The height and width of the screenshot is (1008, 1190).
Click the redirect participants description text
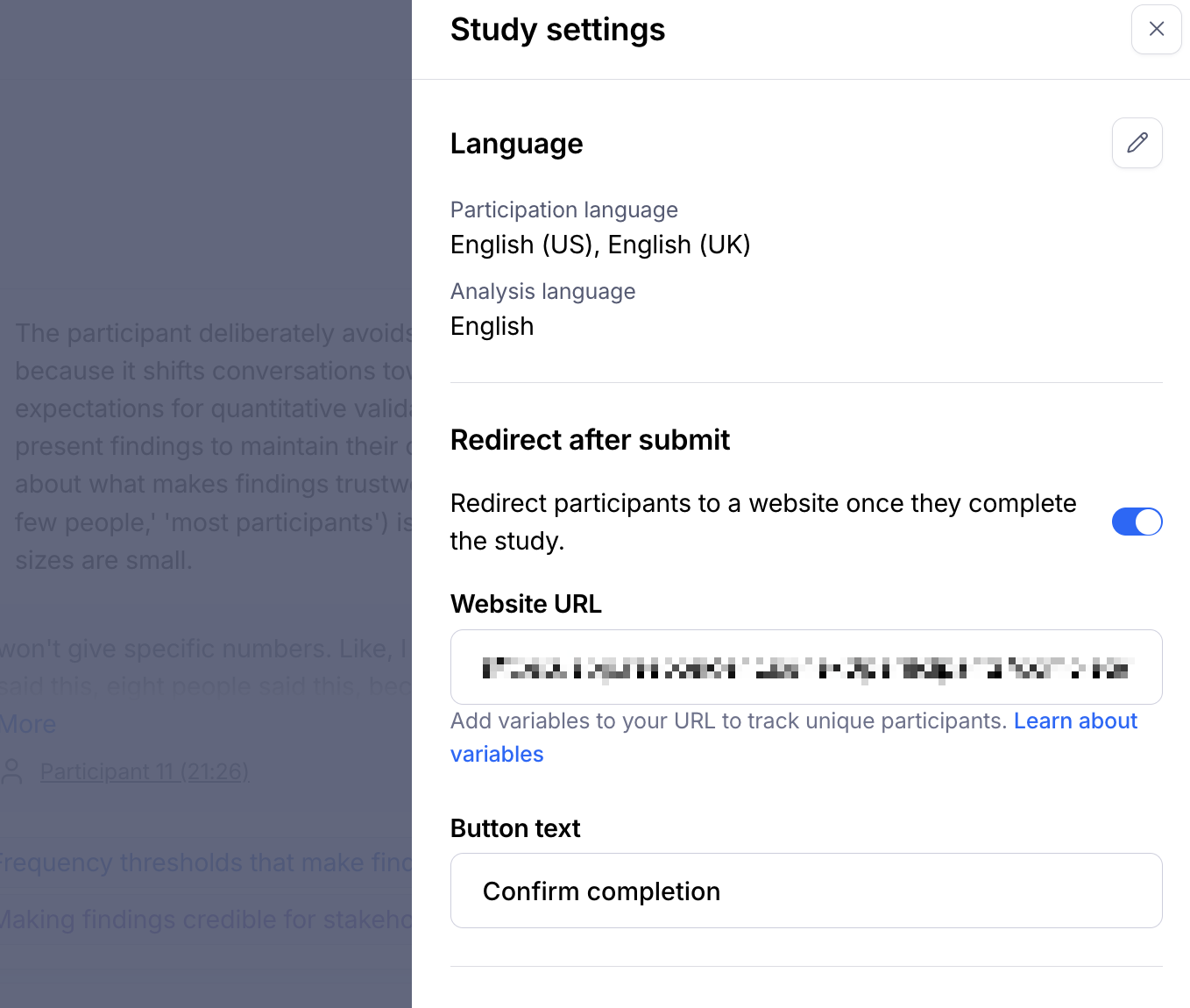(763, 522)
